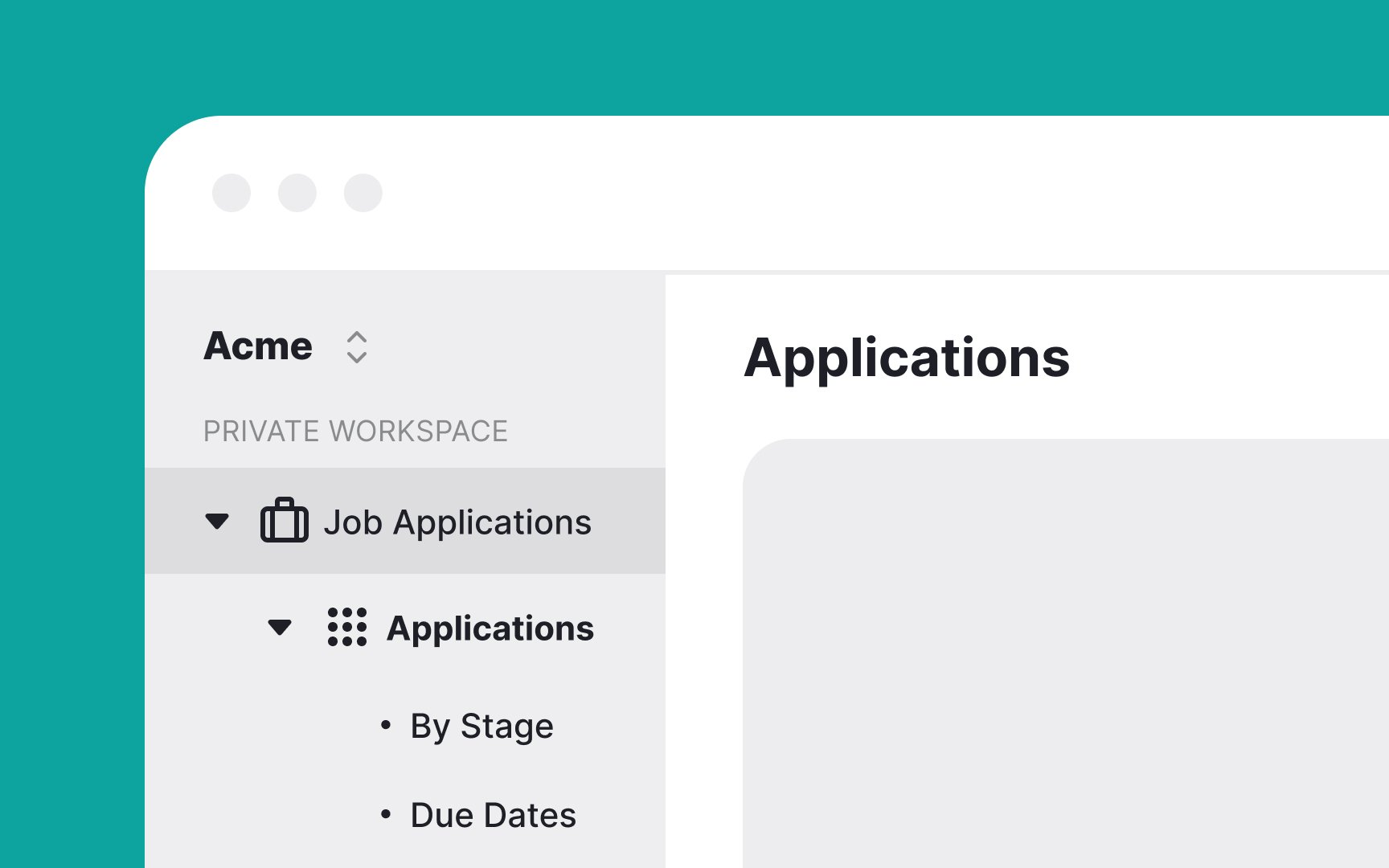Click the PRIVATE WORKSPACE section label

(x=355, y=432)
